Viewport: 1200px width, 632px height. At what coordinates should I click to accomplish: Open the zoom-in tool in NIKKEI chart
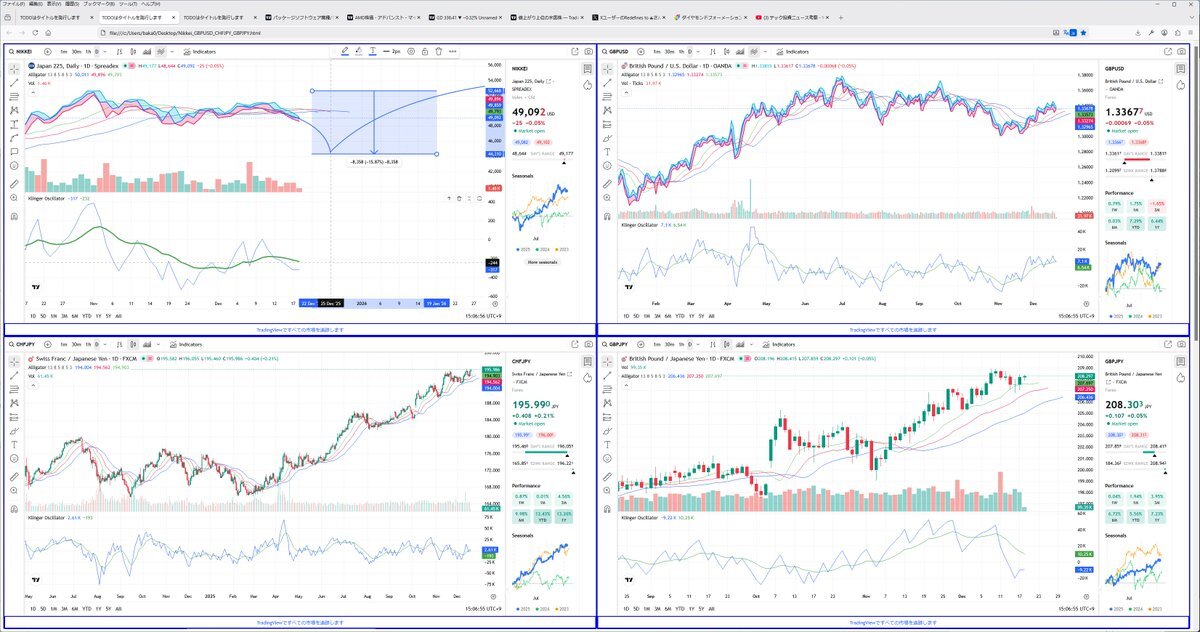click(x=14, y=197)
